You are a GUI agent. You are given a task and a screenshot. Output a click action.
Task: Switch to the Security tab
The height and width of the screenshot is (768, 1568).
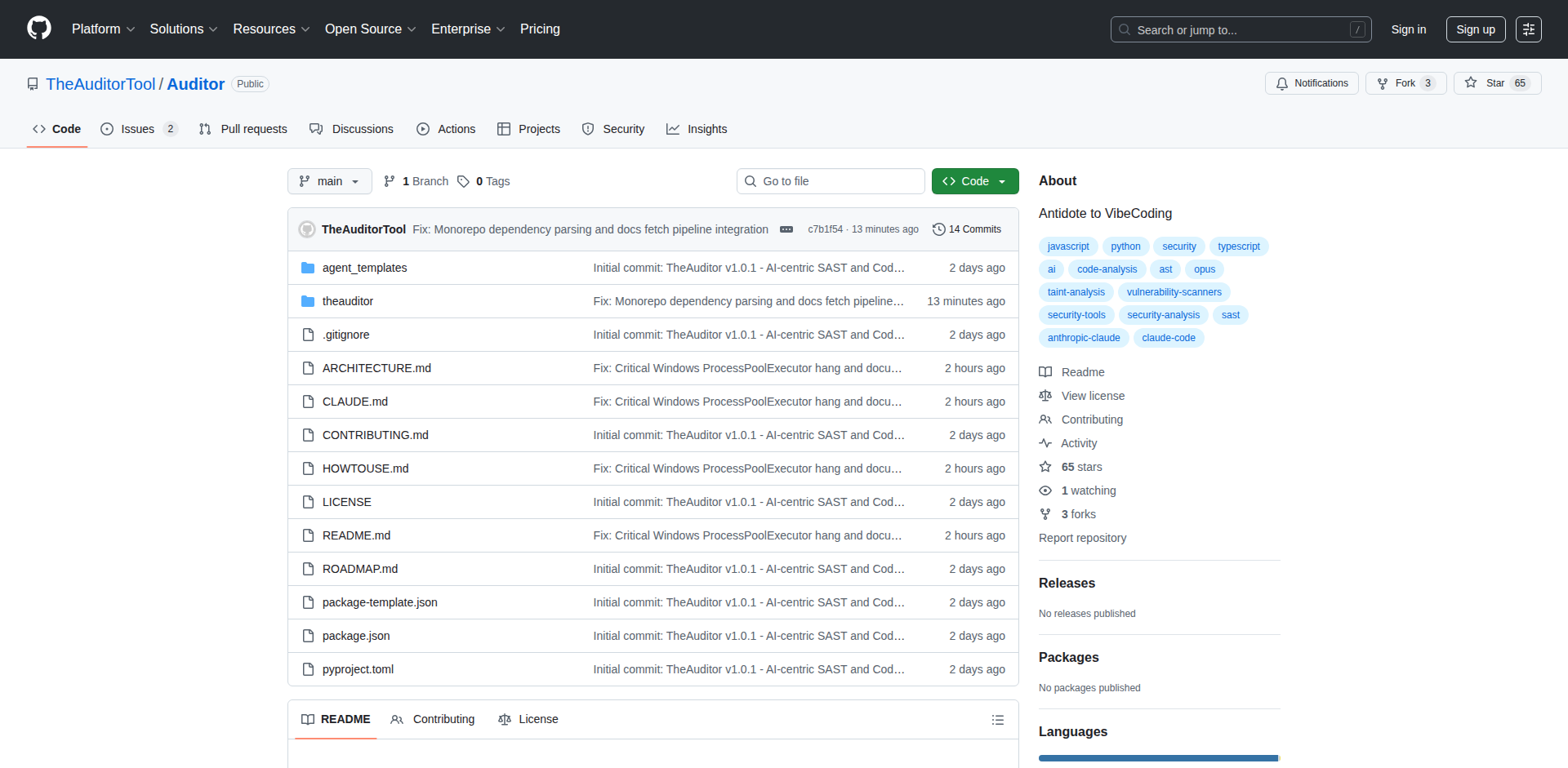pyautogui.click(x=613, y=129)
